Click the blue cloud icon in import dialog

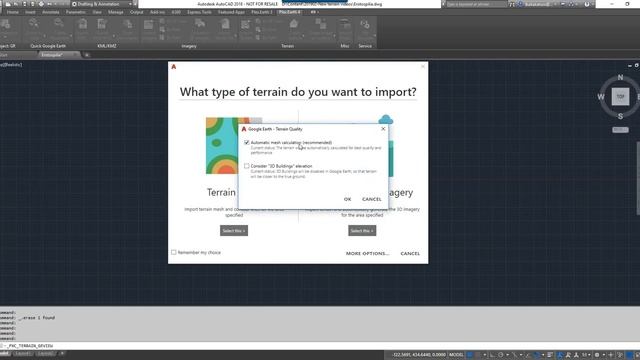[x=386, y=119]
